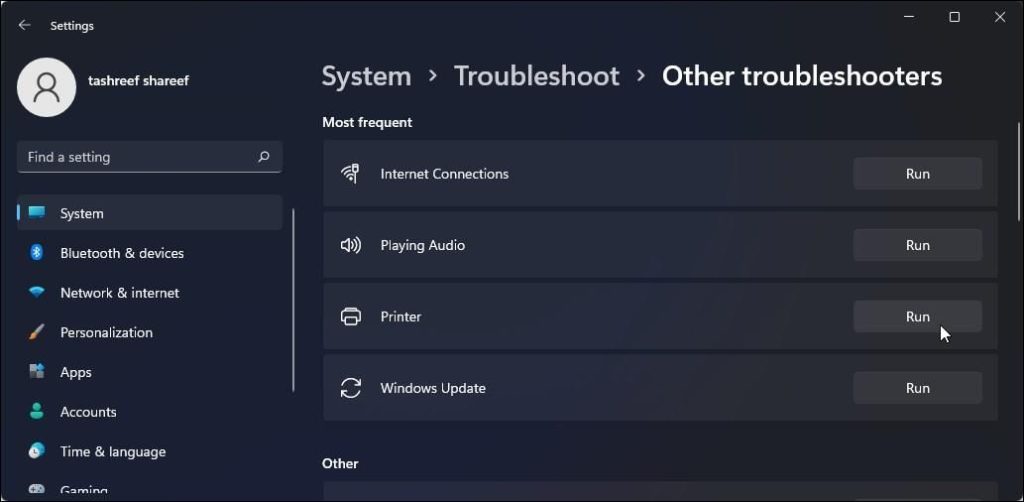Click the Windows Update label
The width and height of the screenshot is (1024, 502).
433,388
